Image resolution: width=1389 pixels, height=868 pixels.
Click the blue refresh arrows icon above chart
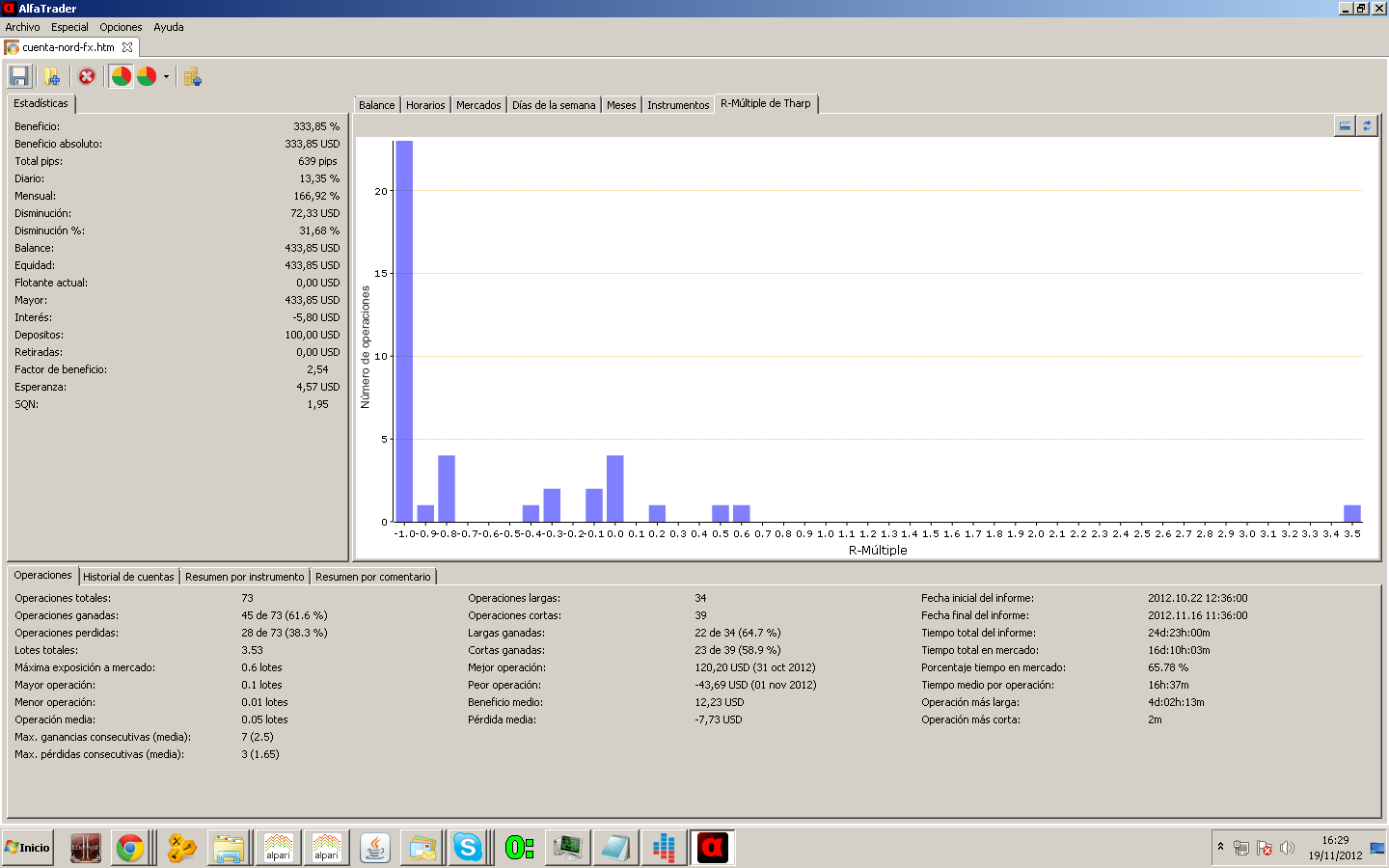[x=1367, y=125]
